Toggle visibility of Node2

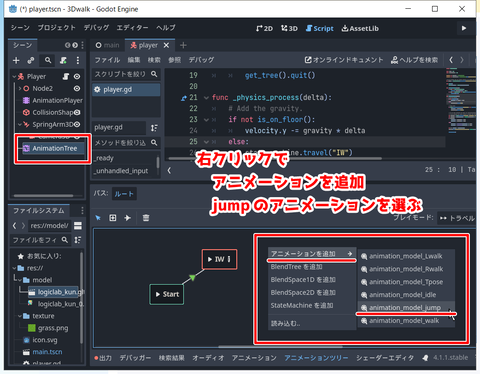pyautogui.click(x=77, y=88)
